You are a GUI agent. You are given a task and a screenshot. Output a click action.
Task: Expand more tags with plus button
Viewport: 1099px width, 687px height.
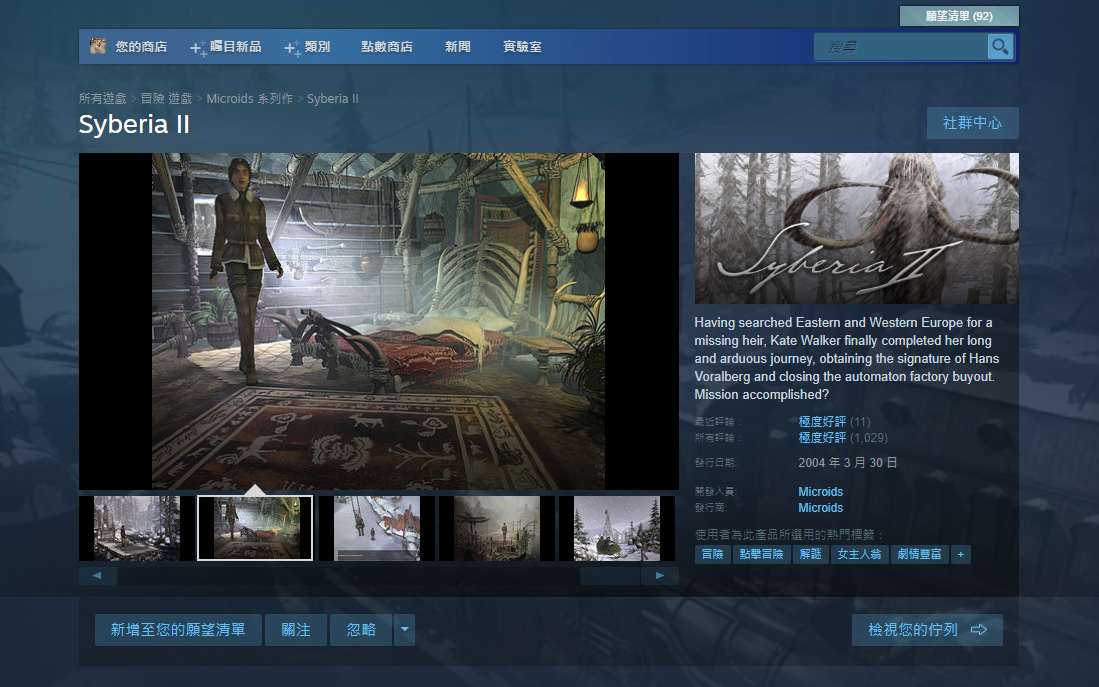[960, 555]
